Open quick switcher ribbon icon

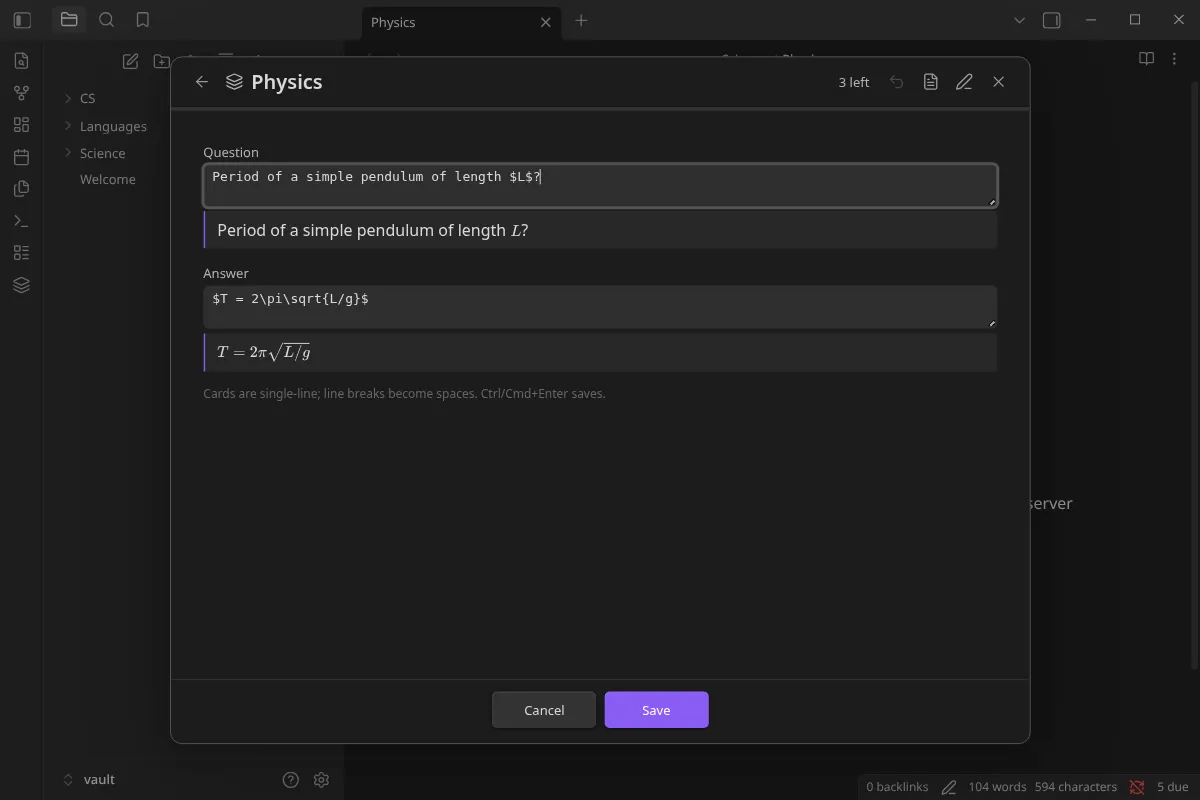21,61
